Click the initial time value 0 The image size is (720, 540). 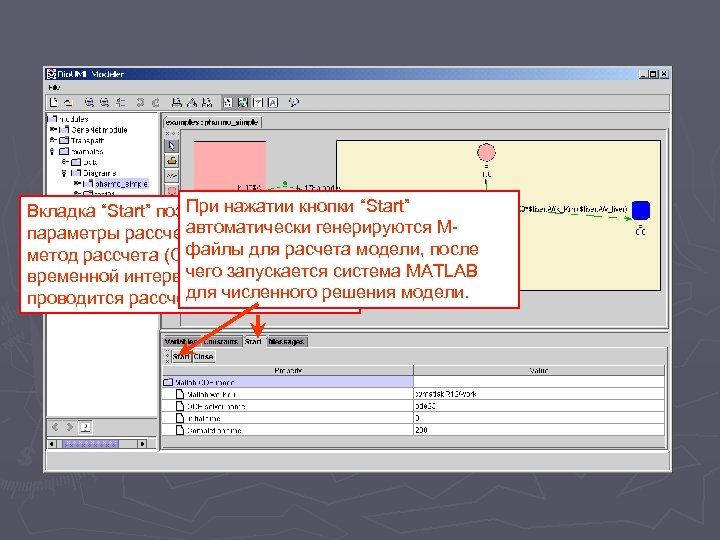pyautogui.click(x=539, y=418)
